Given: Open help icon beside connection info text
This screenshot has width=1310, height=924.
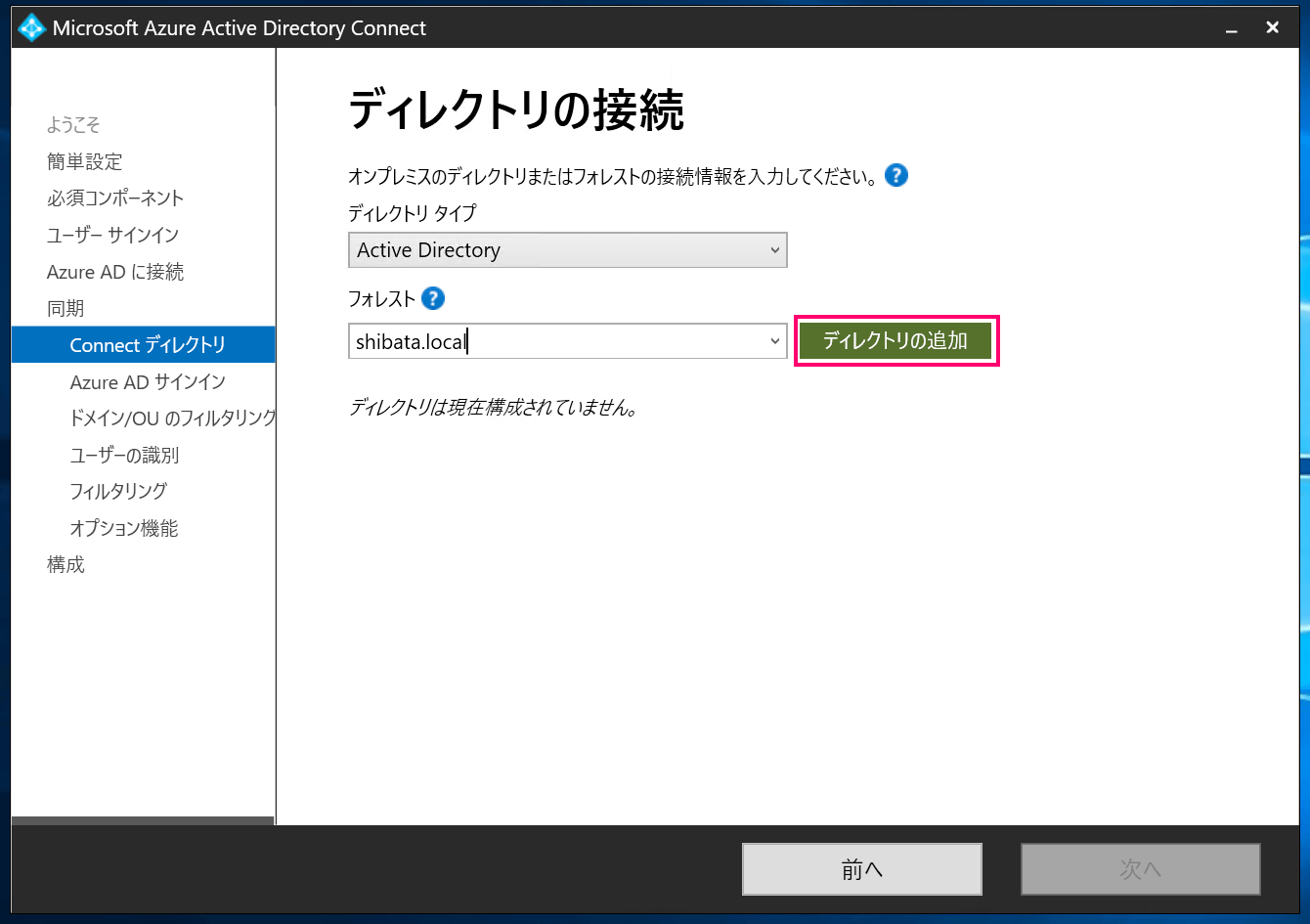Looking at the screenshot, I should (x=896, y=176).
